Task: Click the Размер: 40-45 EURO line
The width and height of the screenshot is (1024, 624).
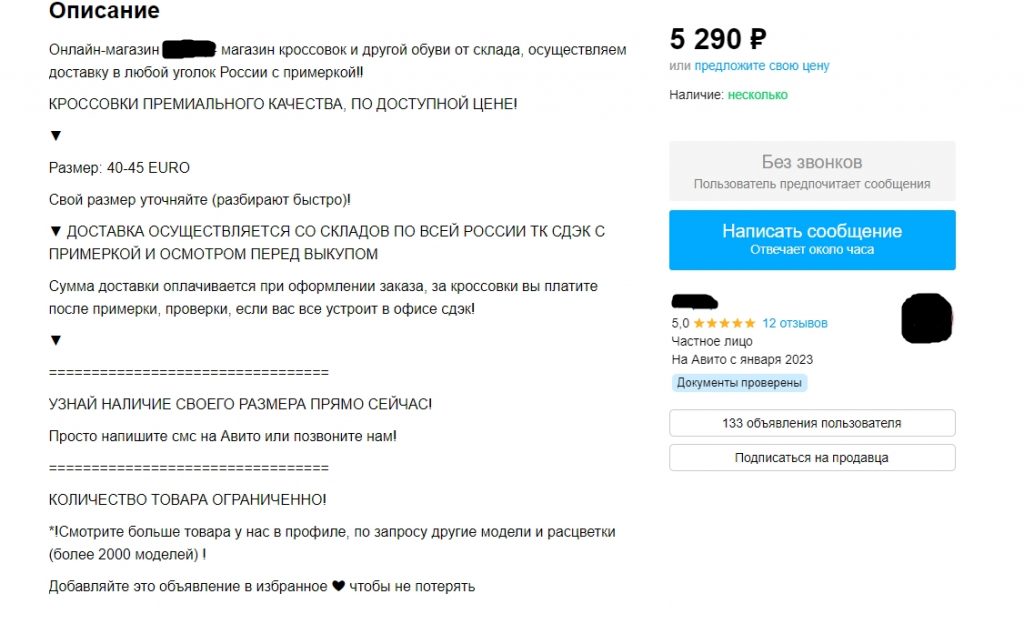Action: tap(119, 168)
